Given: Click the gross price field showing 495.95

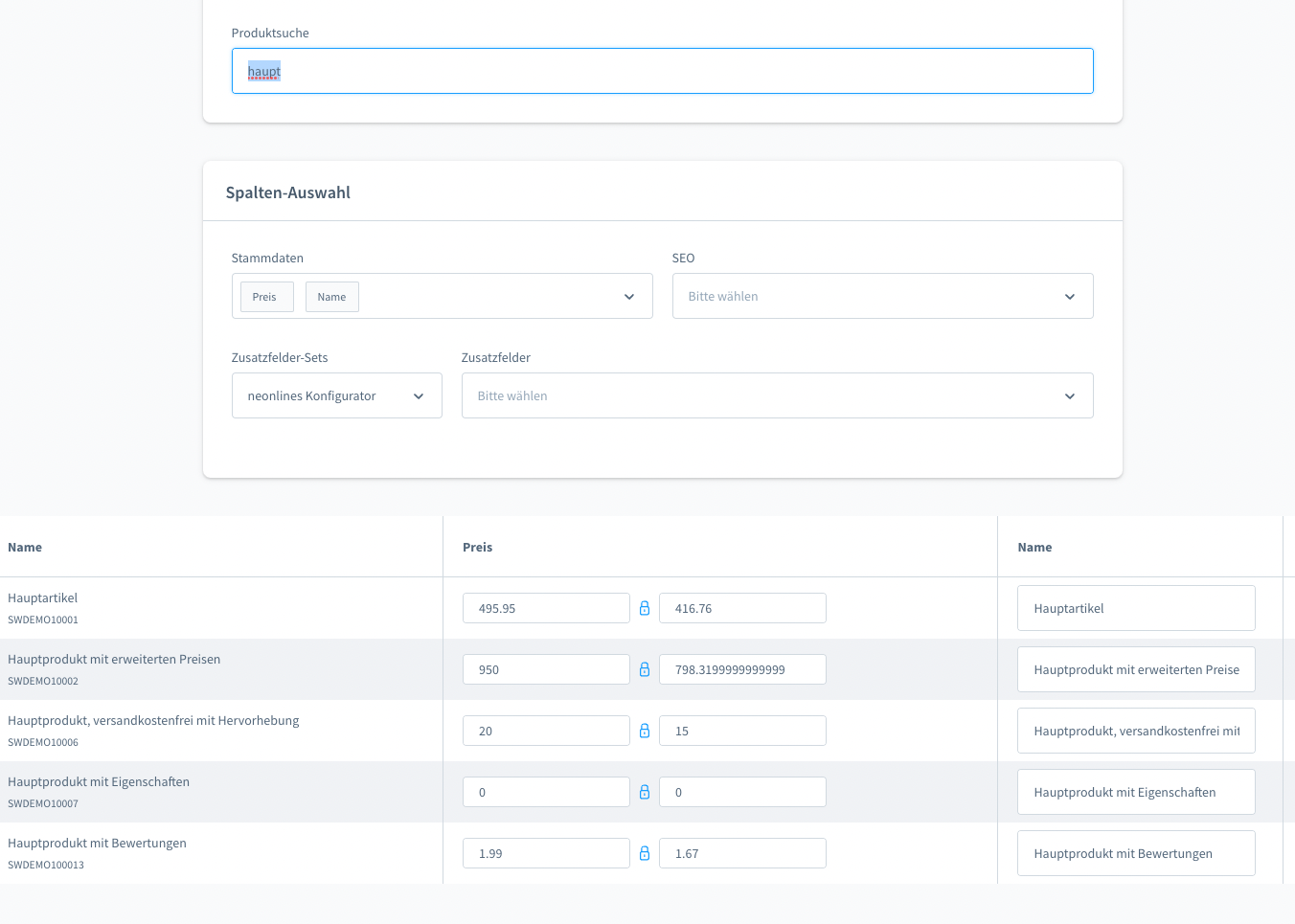Looking at the screenshot, I should pyautogui.click(x=546, y=608).
